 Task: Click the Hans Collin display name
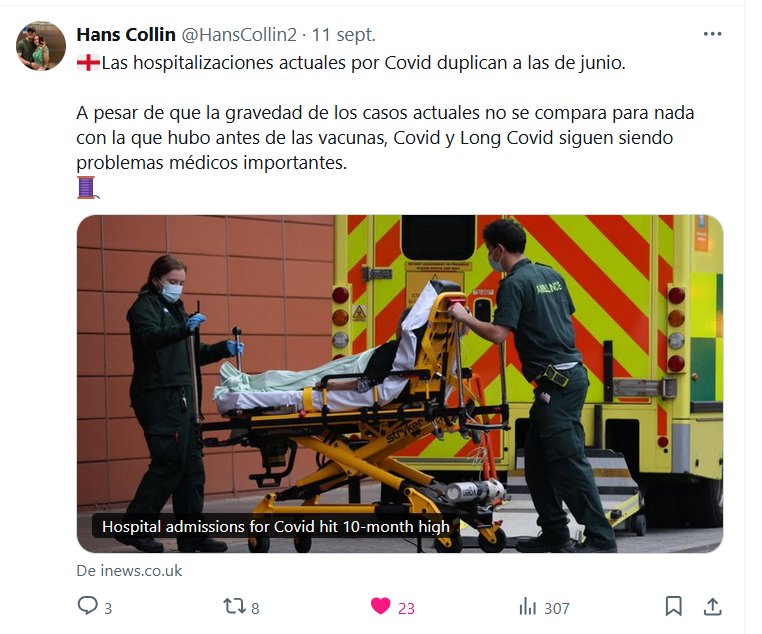pyautogui.click(x=126, y=34)
